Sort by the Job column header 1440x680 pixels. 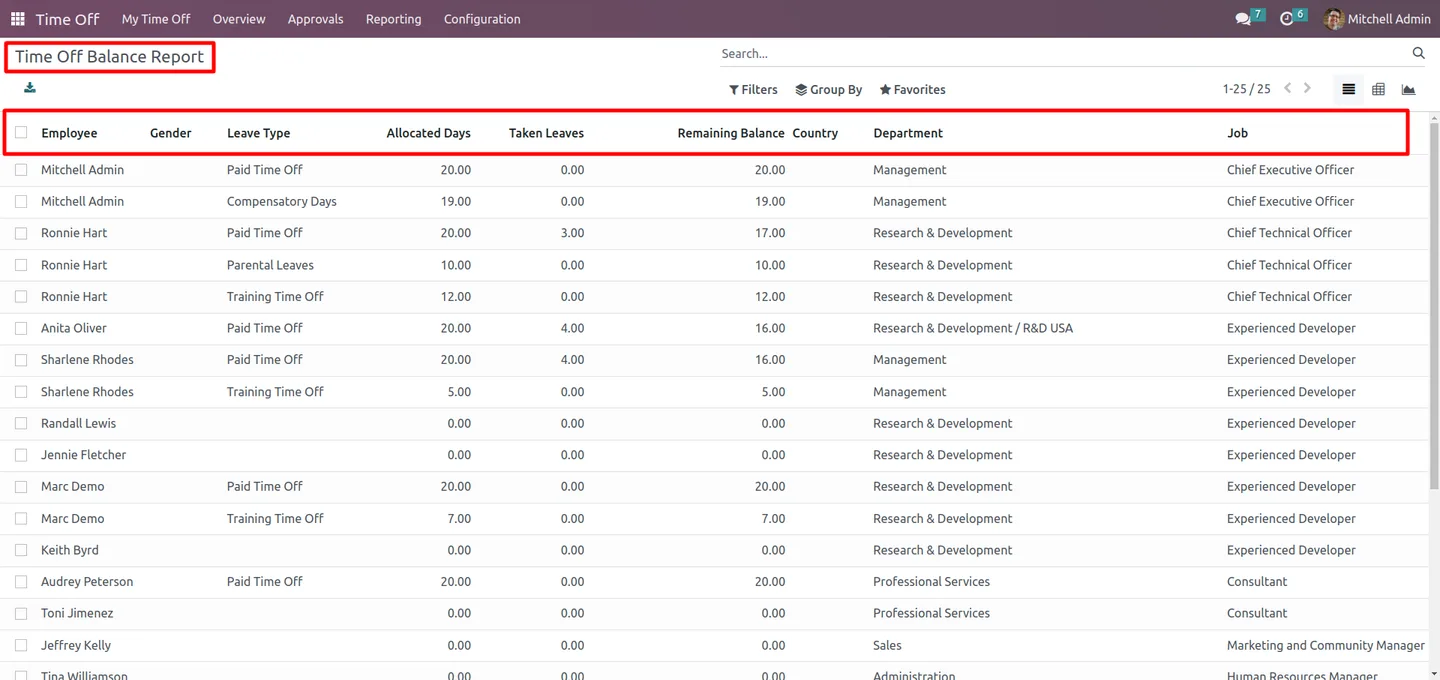pos(1237,133)
